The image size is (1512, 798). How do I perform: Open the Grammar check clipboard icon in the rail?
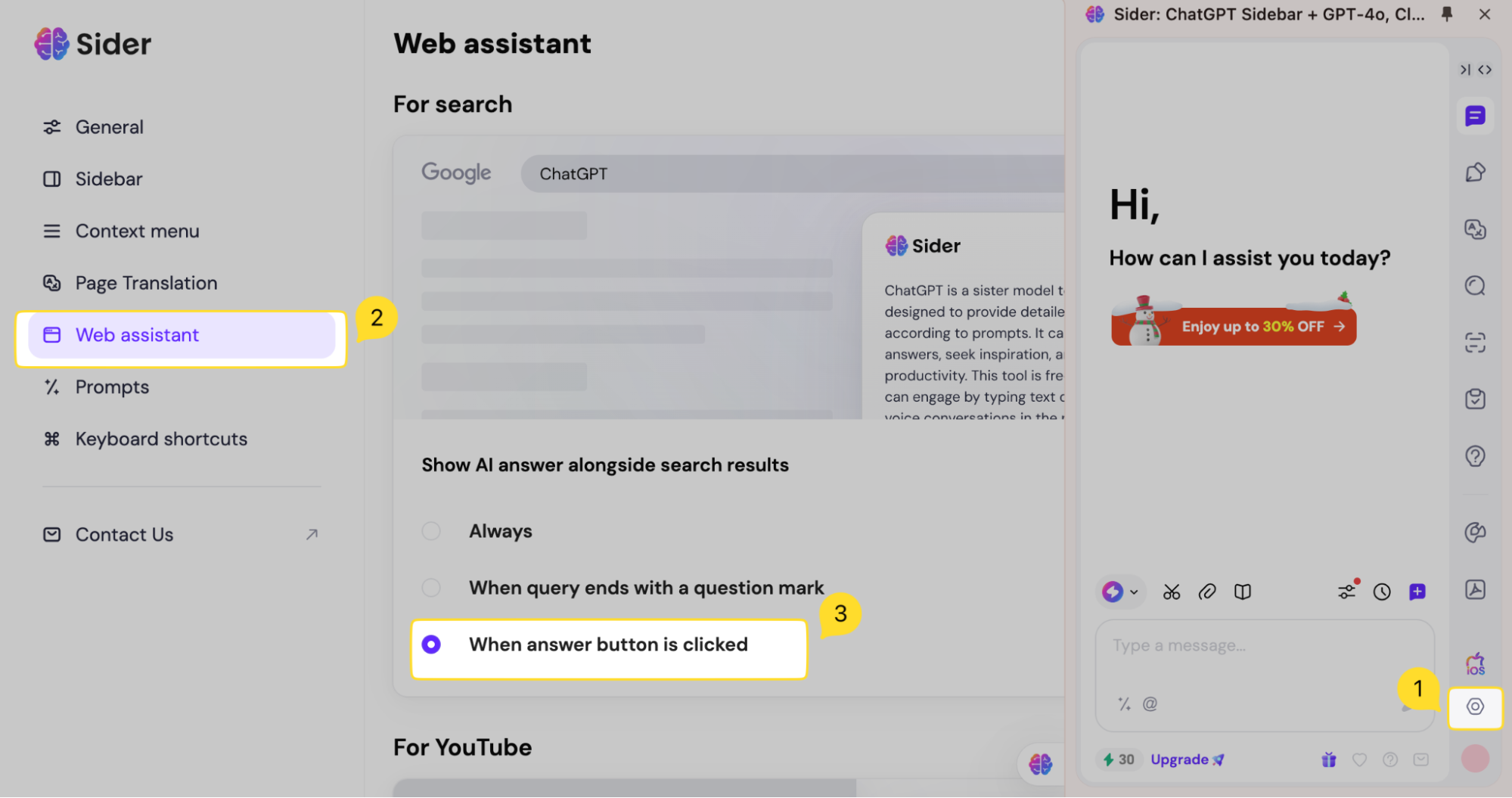(1475, 399)
